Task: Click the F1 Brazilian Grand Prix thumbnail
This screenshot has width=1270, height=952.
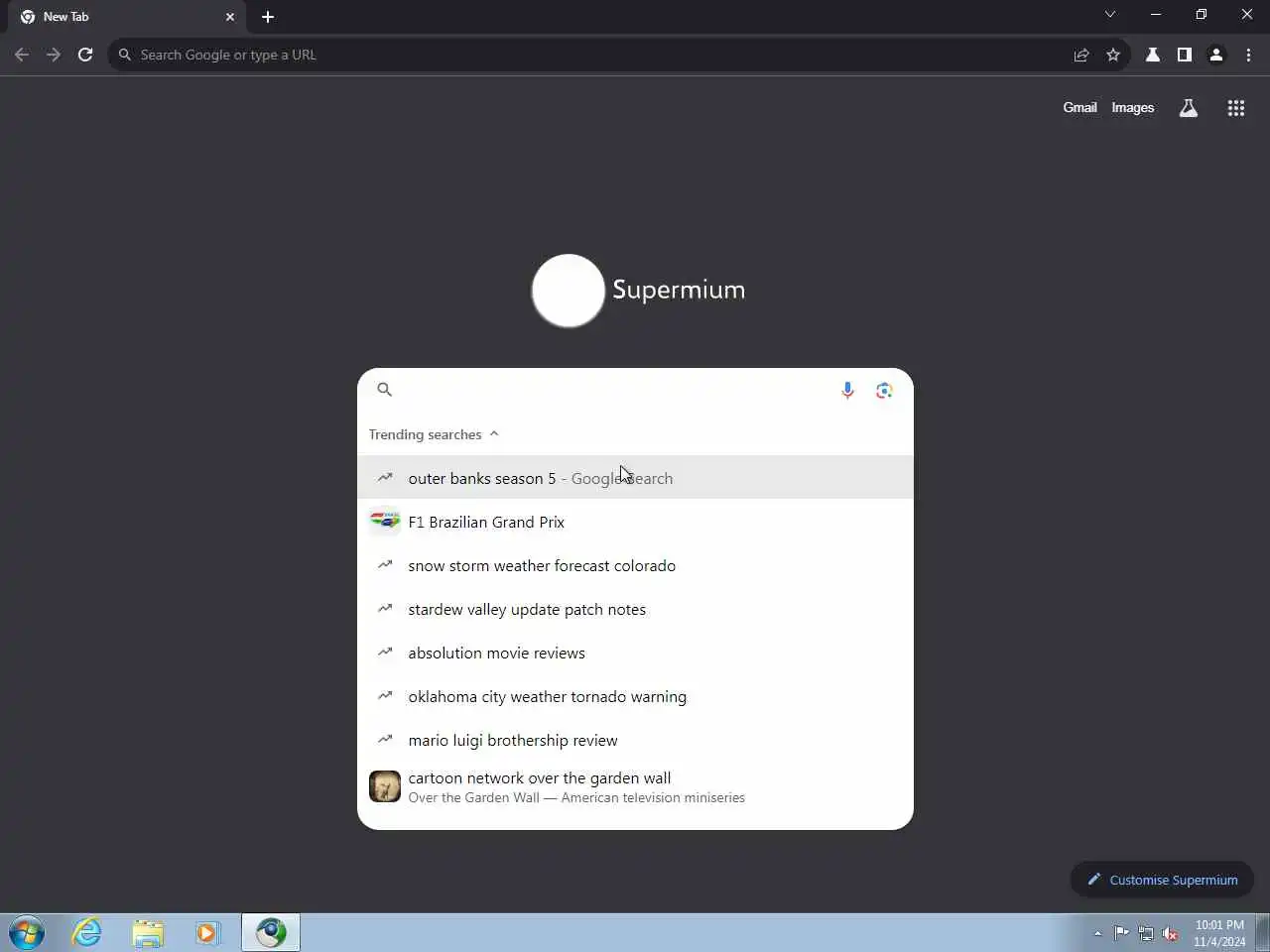Action: point(385,521)
